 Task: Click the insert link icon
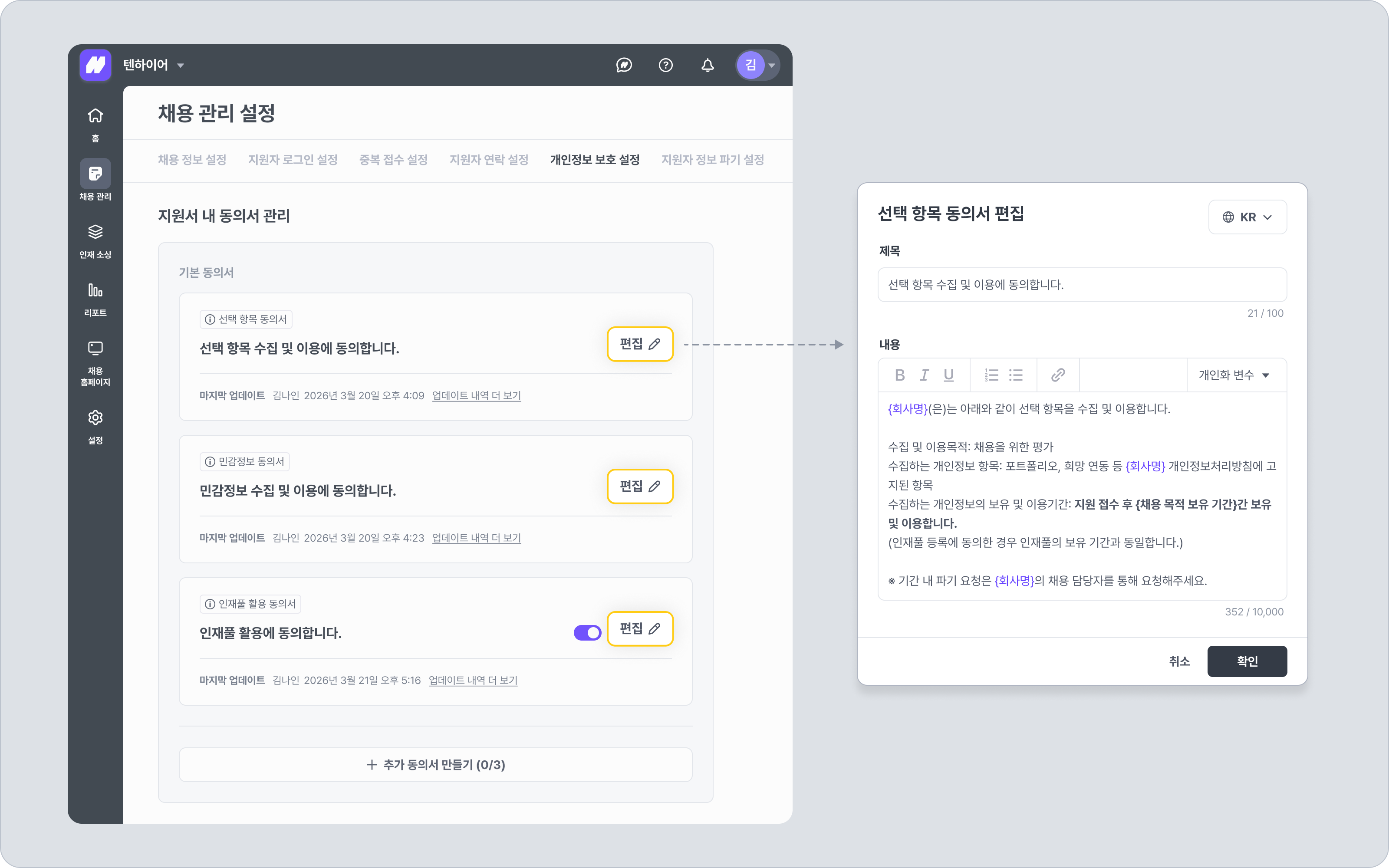[1058, 375]
